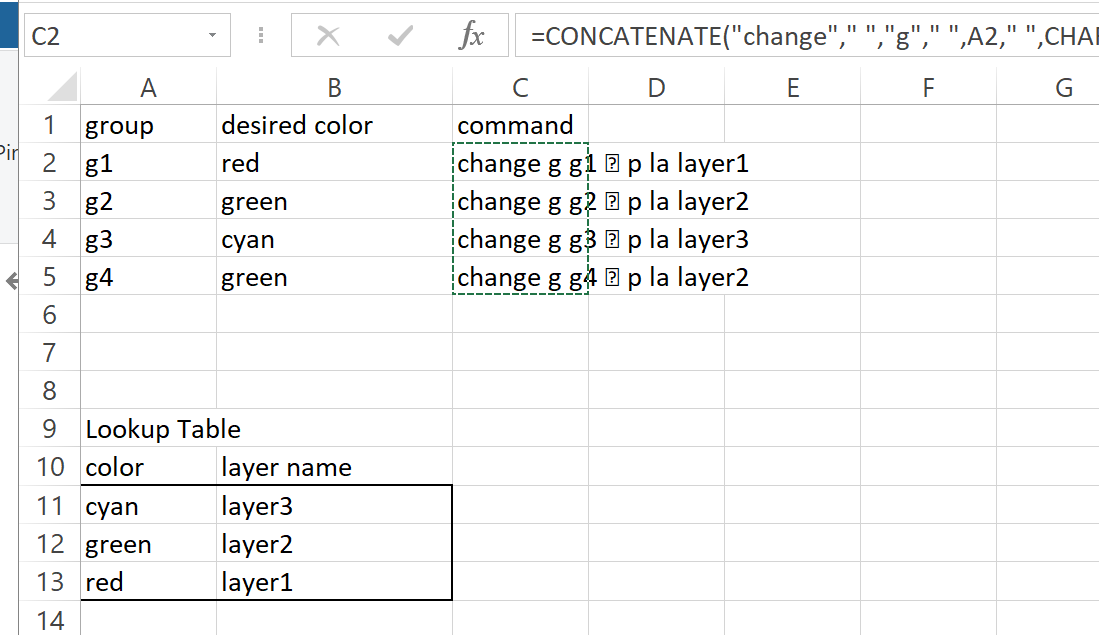1099x635 pixels.
Task: Open the Insert Function fx dialog
Action: click(471, 37)
